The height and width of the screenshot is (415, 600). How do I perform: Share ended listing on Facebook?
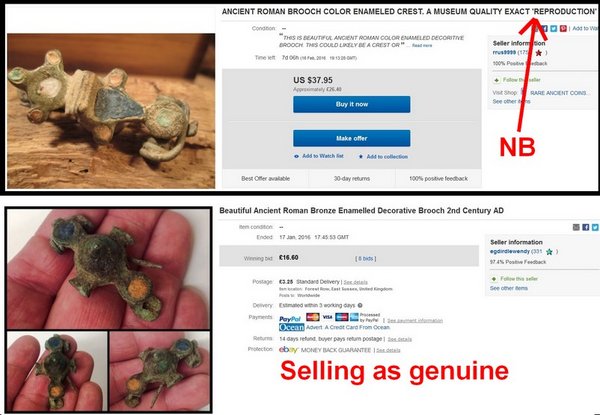pos(585,227)
